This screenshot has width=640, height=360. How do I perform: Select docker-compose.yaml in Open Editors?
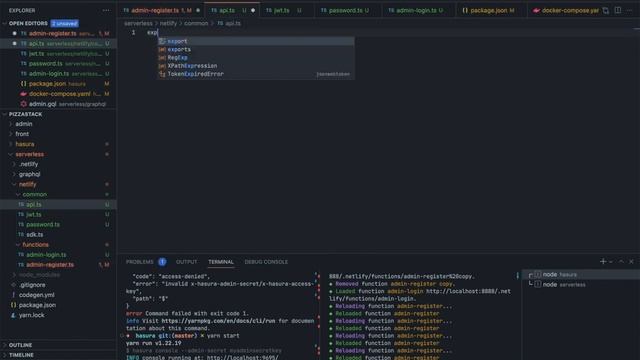coord(58,94)
